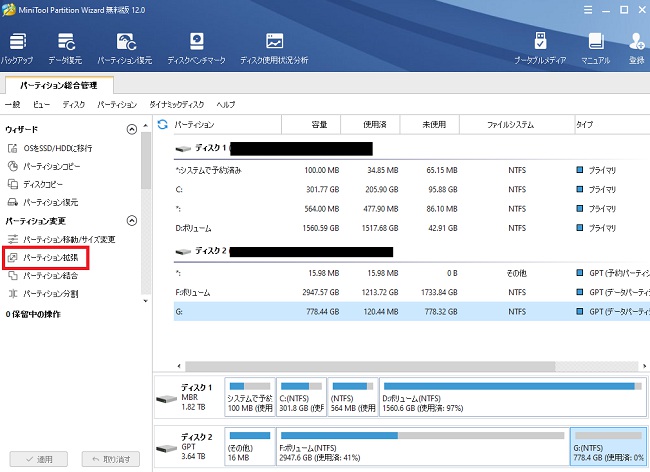Select the ディスク 2 header row icon
Image resolution: width=650 pixels, height=472 pixels.
[x=183, y=251]
